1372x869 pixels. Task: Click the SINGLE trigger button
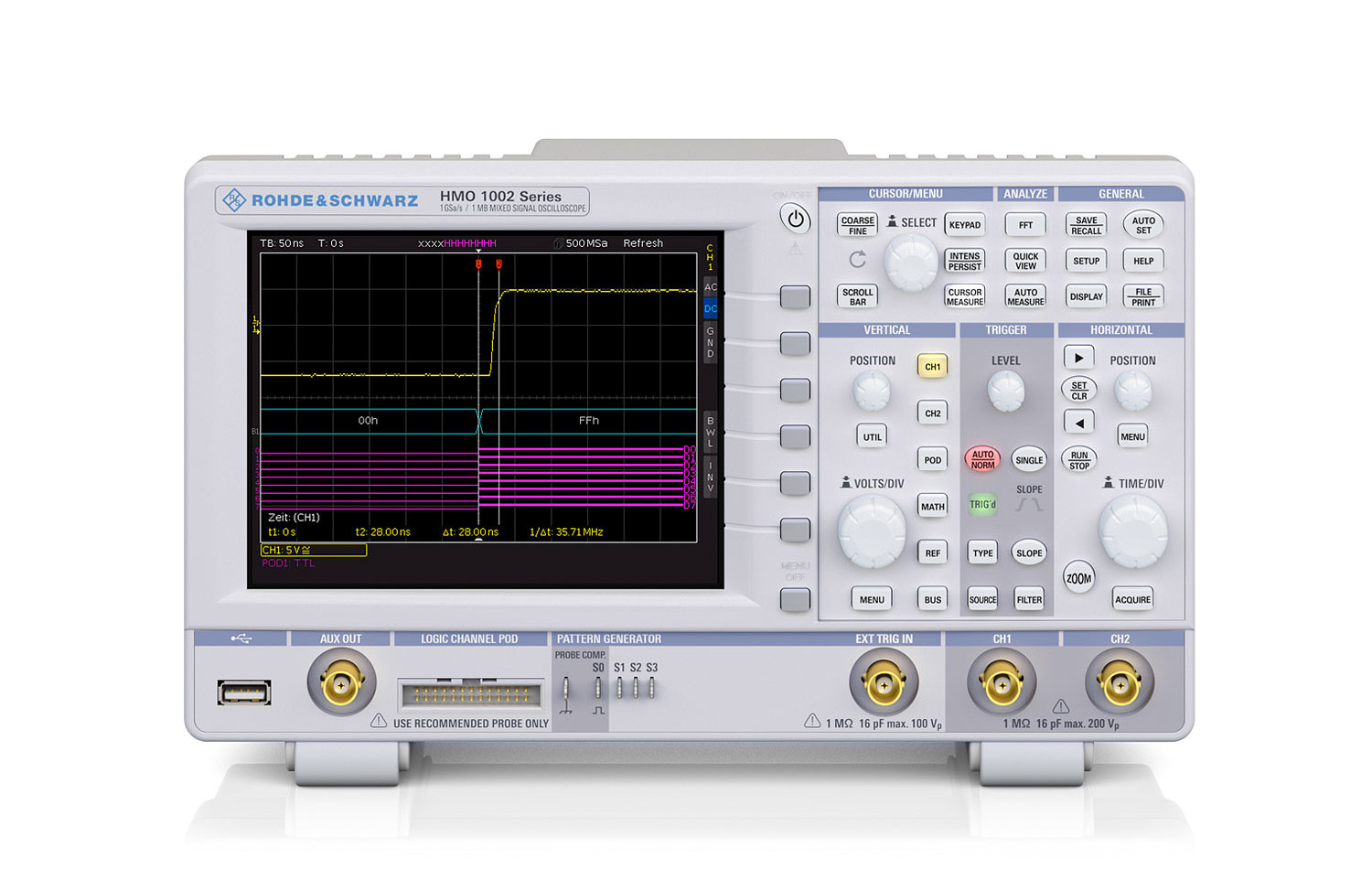tap(1029, 460)
